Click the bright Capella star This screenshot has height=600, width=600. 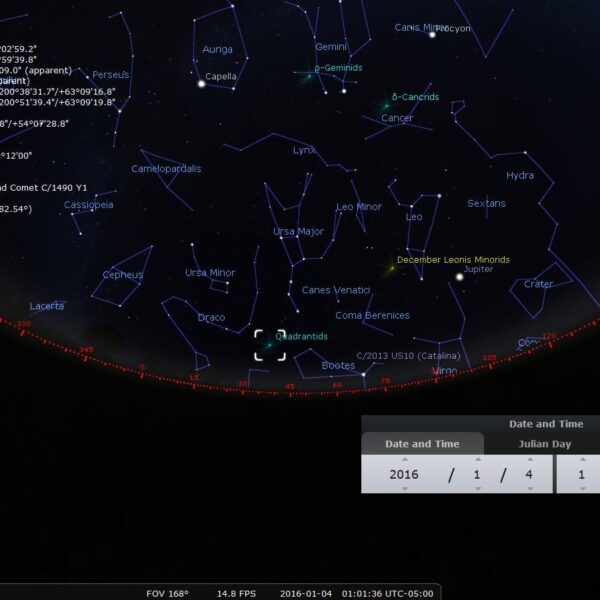tap(201, 83)
